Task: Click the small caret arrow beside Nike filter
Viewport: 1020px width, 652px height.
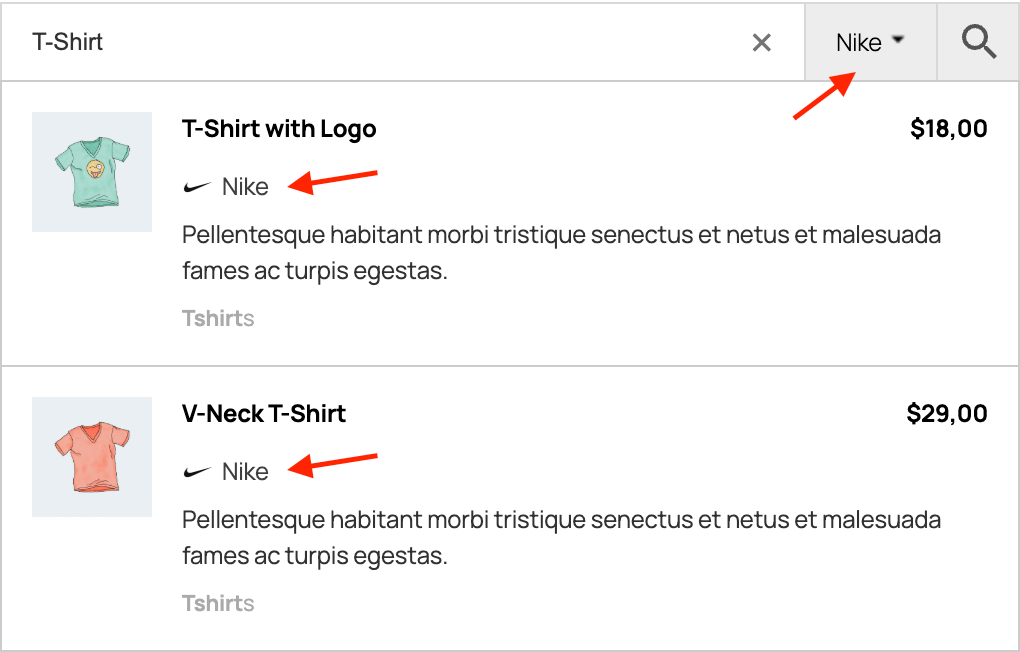Action: point(897,40)
